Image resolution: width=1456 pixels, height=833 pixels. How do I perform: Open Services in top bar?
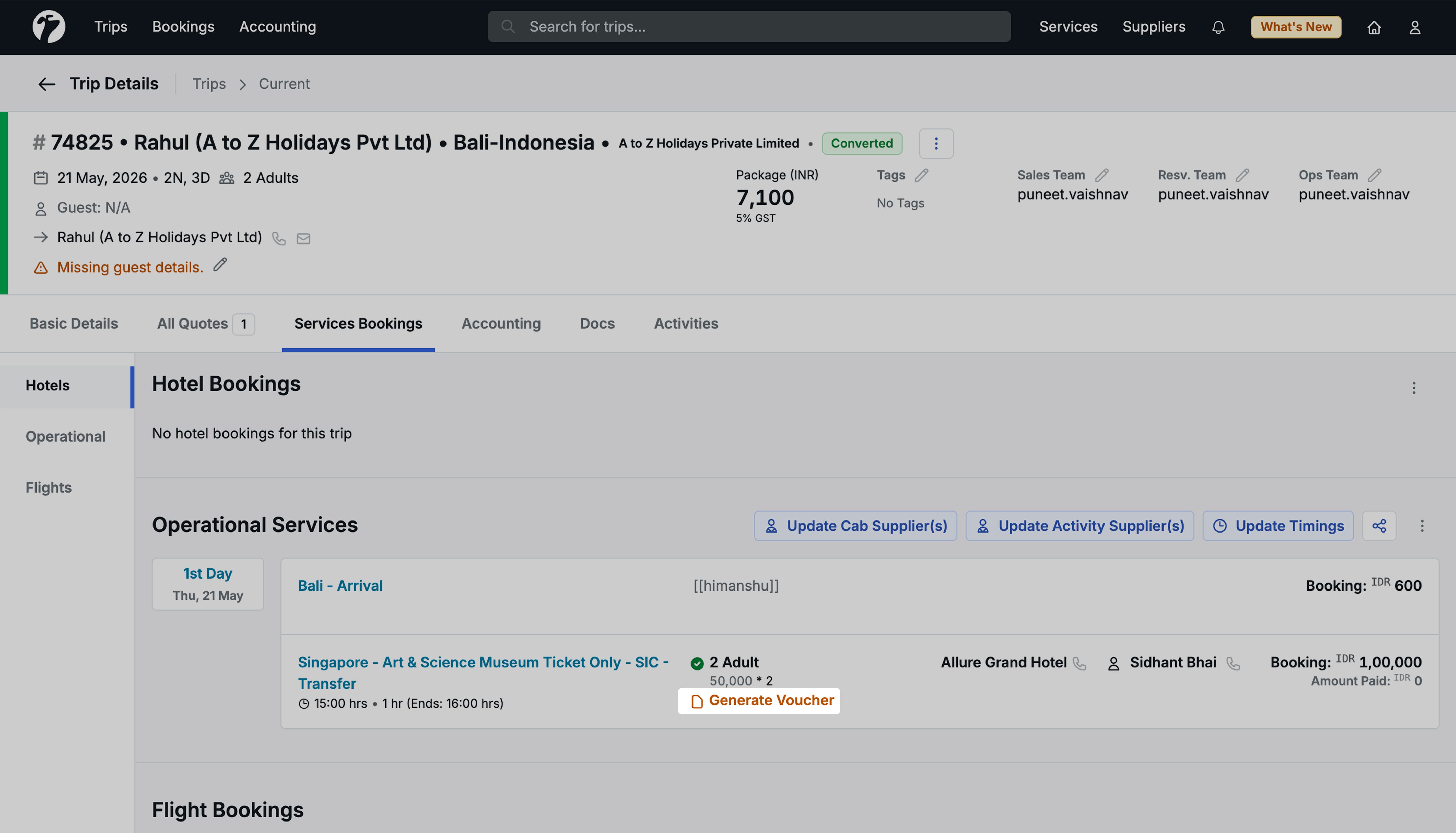(1068, 27)
